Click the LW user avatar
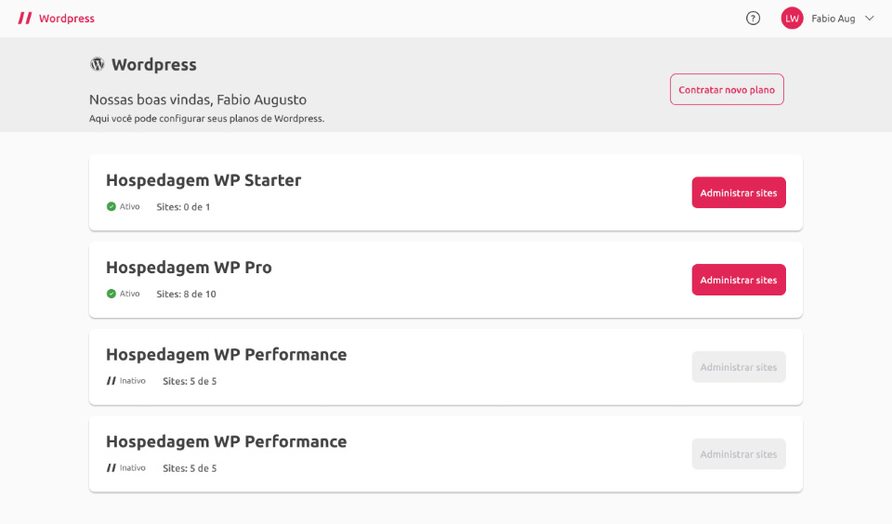This screenshot has width=892, height=524. point(791,18)
